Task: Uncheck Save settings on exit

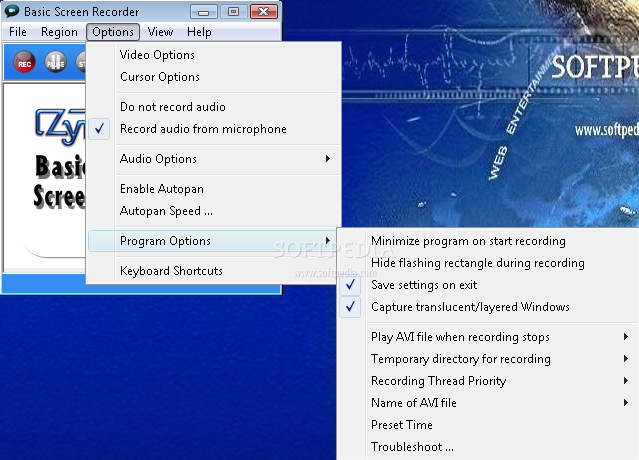Action: click(x=489, y=285)
